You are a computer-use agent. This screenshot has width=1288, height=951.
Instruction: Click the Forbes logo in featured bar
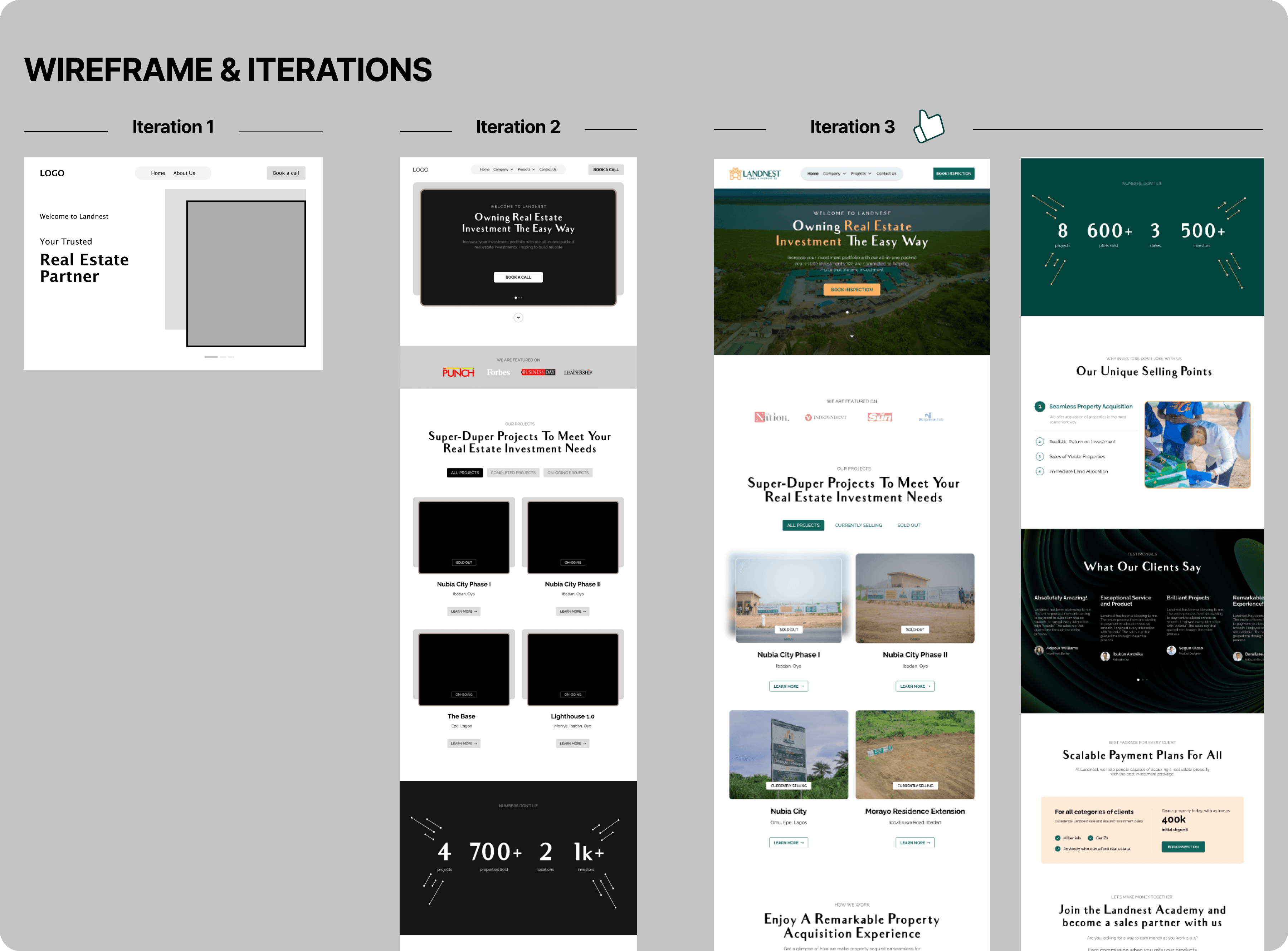[x=498, y=372]
